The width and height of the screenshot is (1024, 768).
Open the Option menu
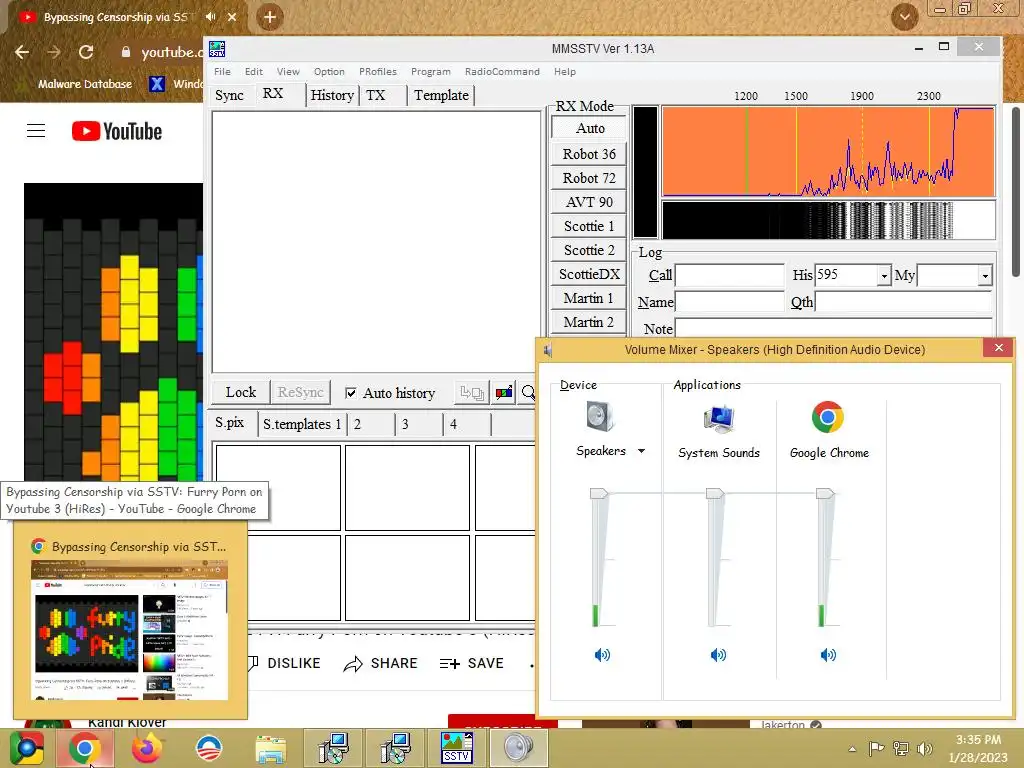point(328,71)
